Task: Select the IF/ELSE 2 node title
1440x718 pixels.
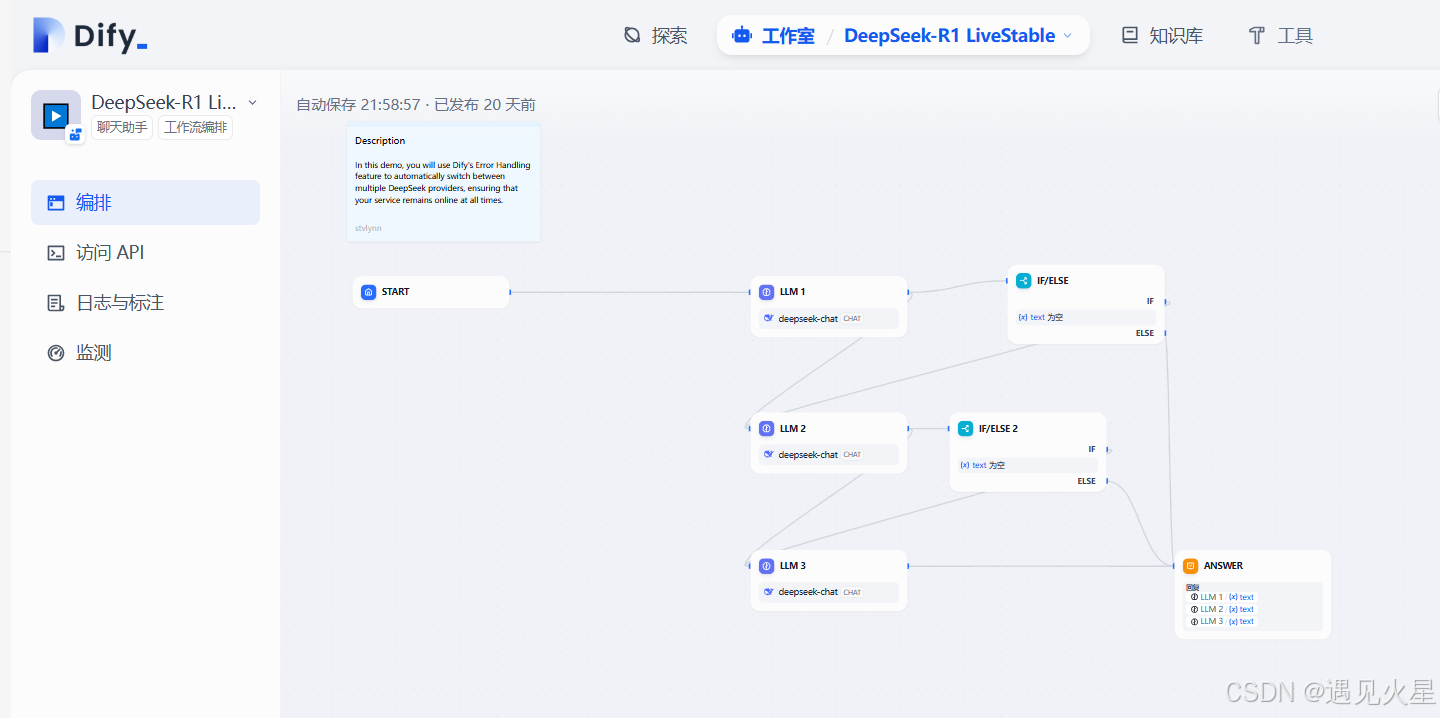Action: 998,428
